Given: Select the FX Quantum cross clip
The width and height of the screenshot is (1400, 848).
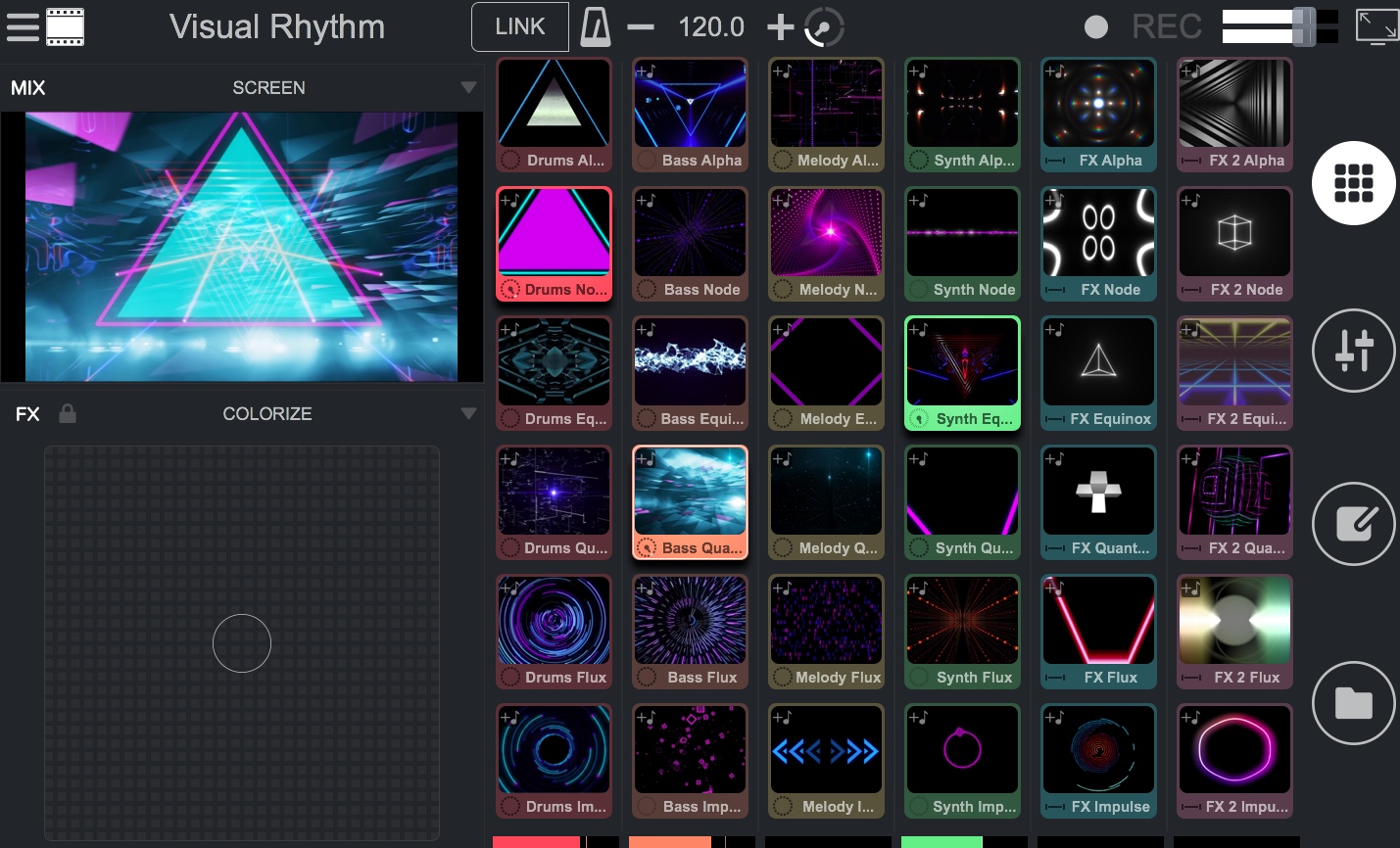Looking at the screenshot, I should (x=1099, y=502).
